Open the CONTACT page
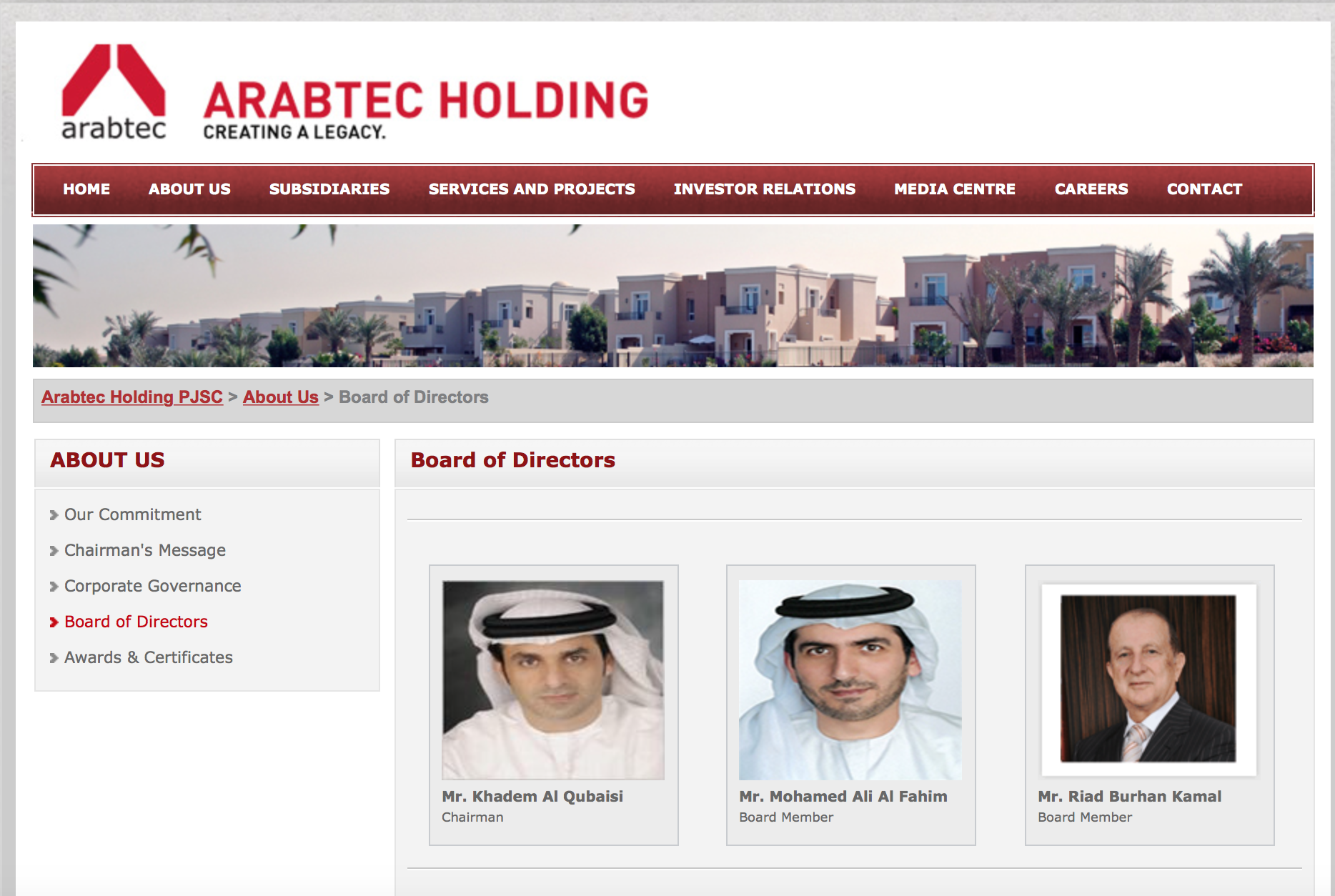Screen dimensions: 1335x896 (x=1205, y=189)
